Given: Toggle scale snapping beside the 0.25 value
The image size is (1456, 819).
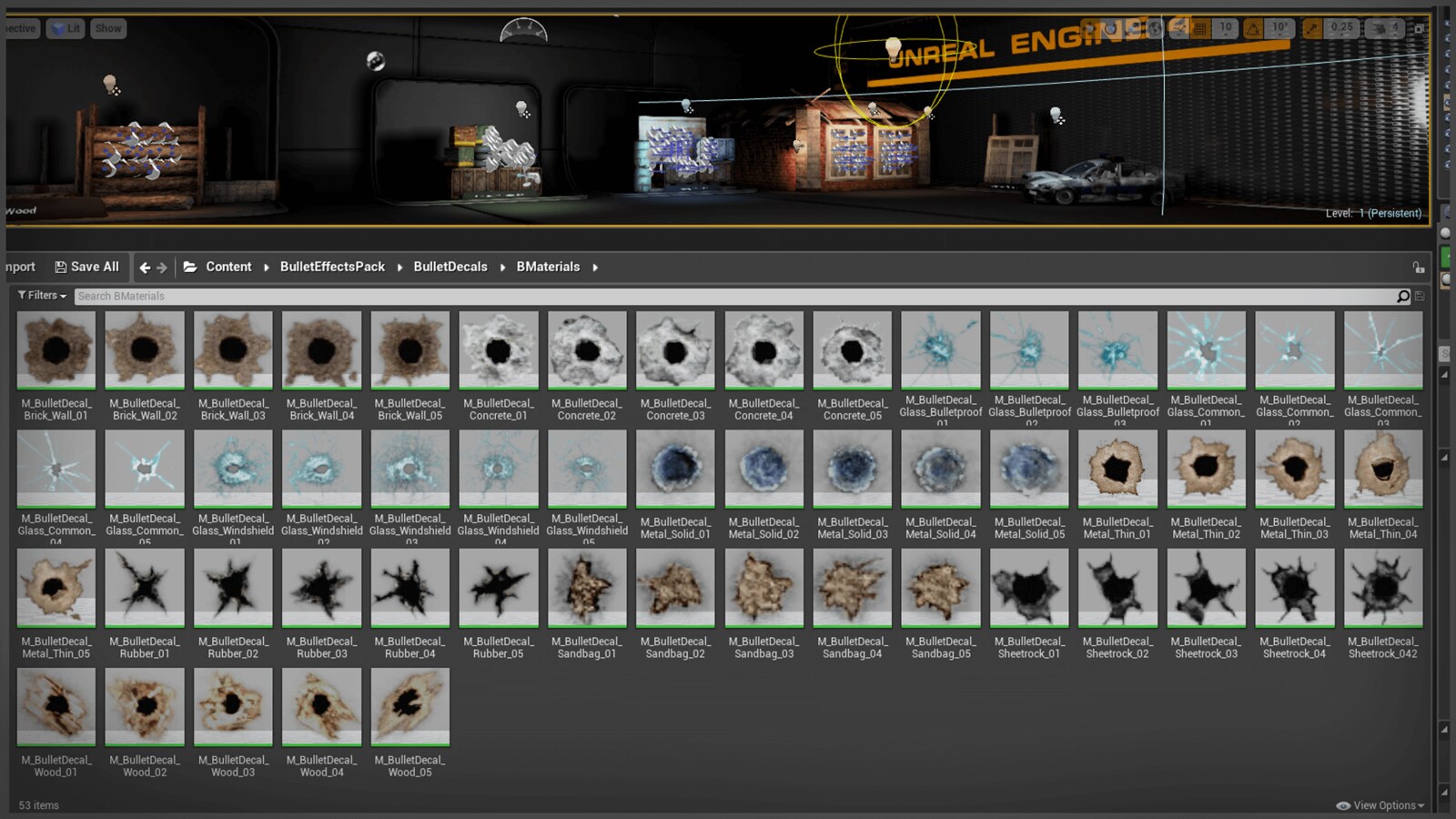Looking at the screenshot, I should coord(1311,28).
